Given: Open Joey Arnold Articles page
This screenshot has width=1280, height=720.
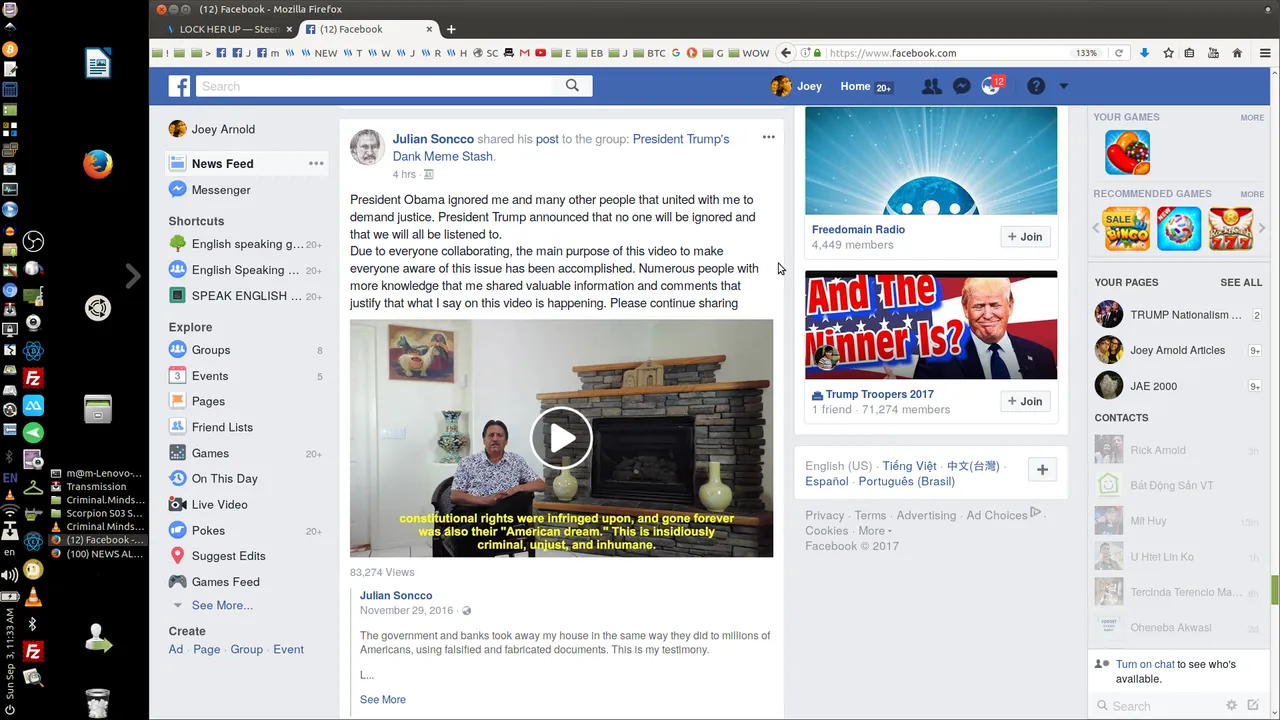Looking at the screenshot, I should click(x=1177, y=350).
